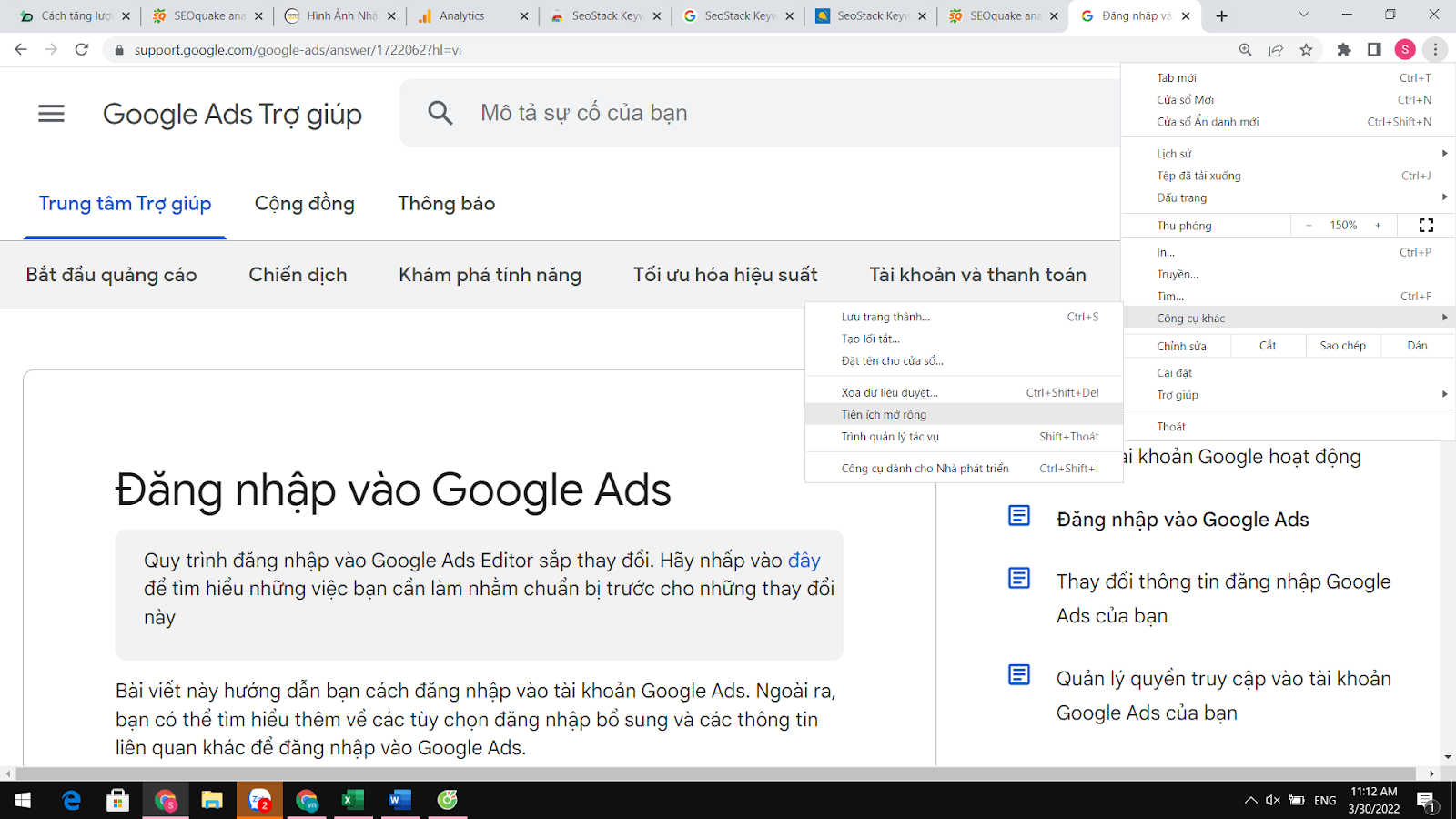Viewport: 1456px width, 819px height.
Task: Switch to the Thông báo tab
Action: 446,204
